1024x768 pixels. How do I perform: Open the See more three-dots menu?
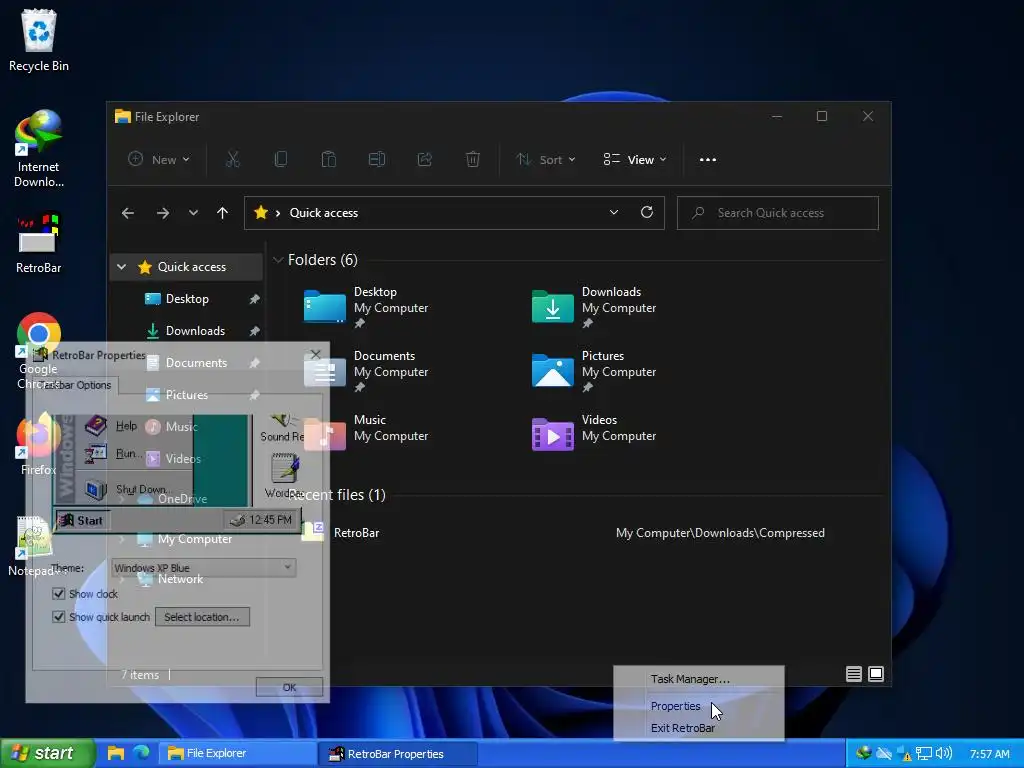(x=708, y=159)
